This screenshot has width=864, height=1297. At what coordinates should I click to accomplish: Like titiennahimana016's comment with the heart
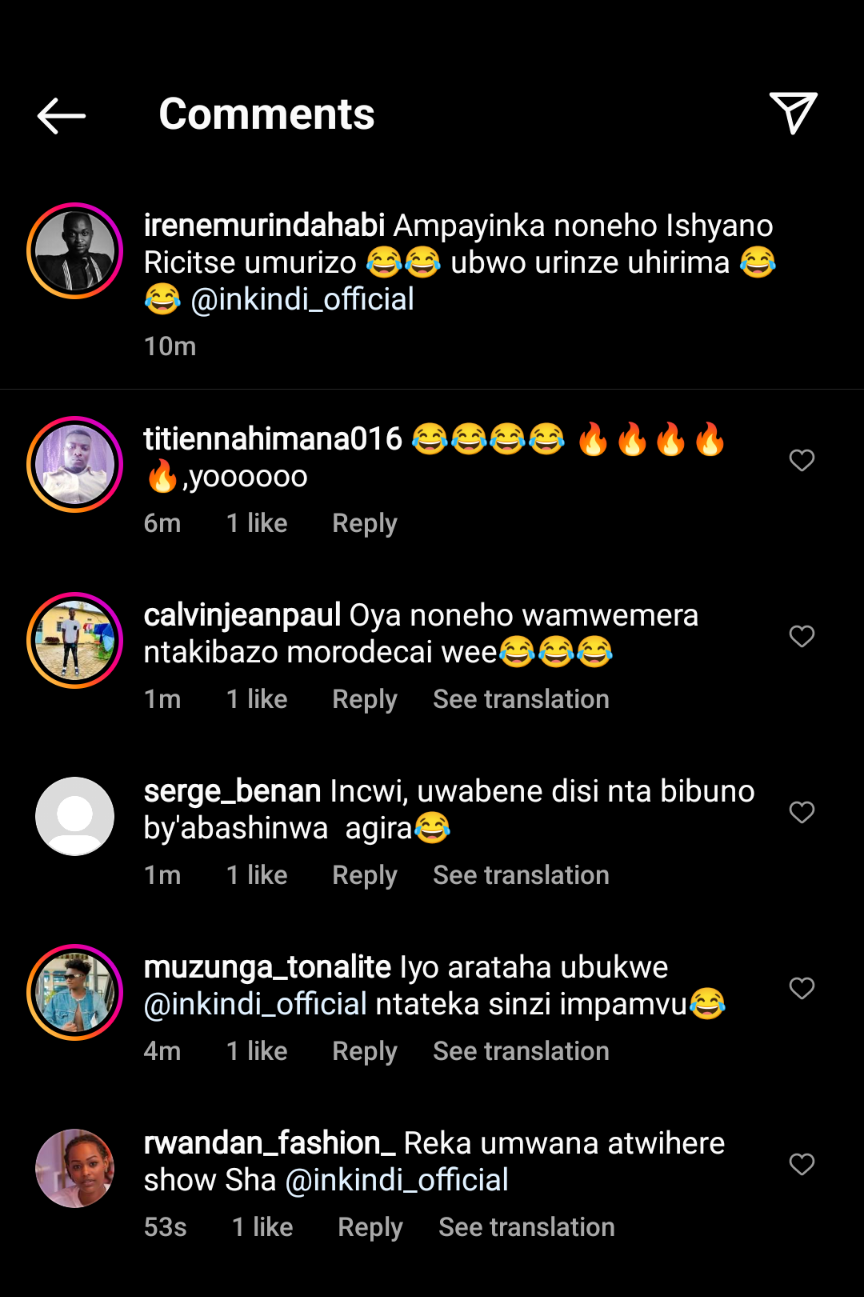[802, 460]
